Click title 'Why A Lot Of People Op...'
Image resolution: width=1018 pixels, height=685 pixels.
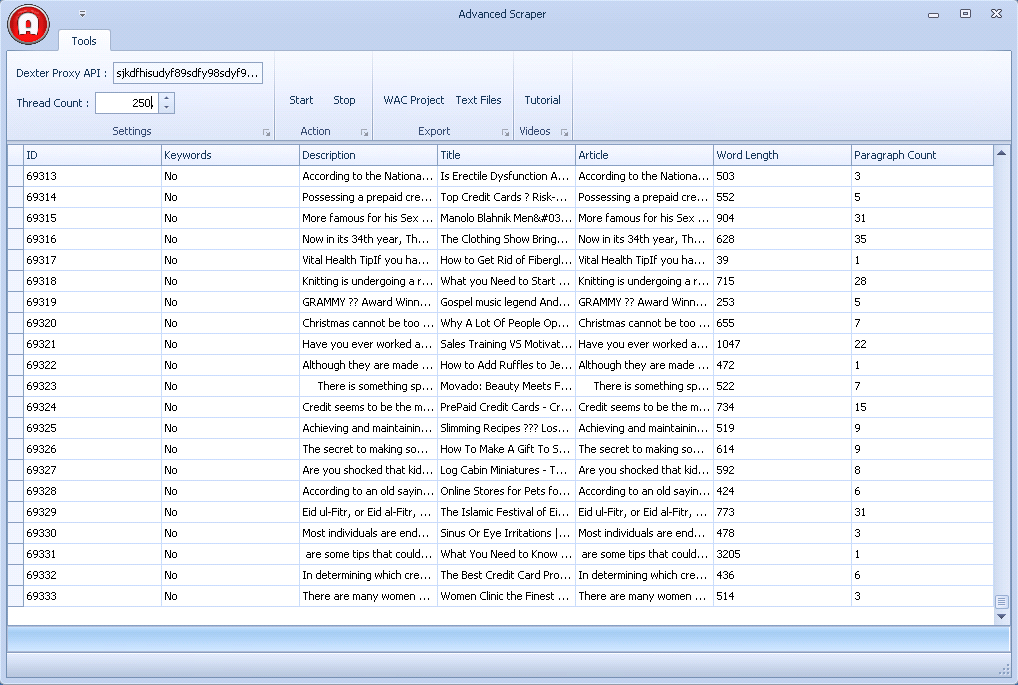click(x=506, y=323)
